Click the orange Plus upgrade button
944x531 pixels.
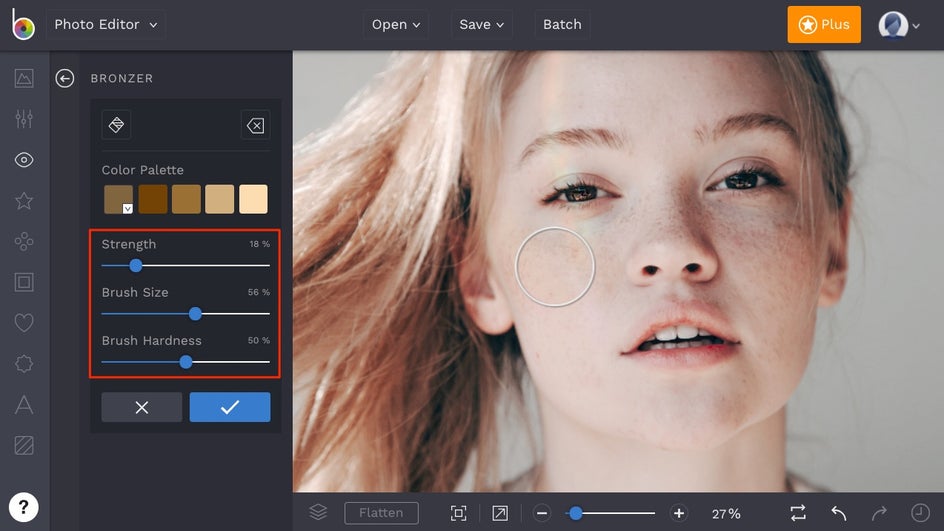pyautogui.click(x=823, y=25)
